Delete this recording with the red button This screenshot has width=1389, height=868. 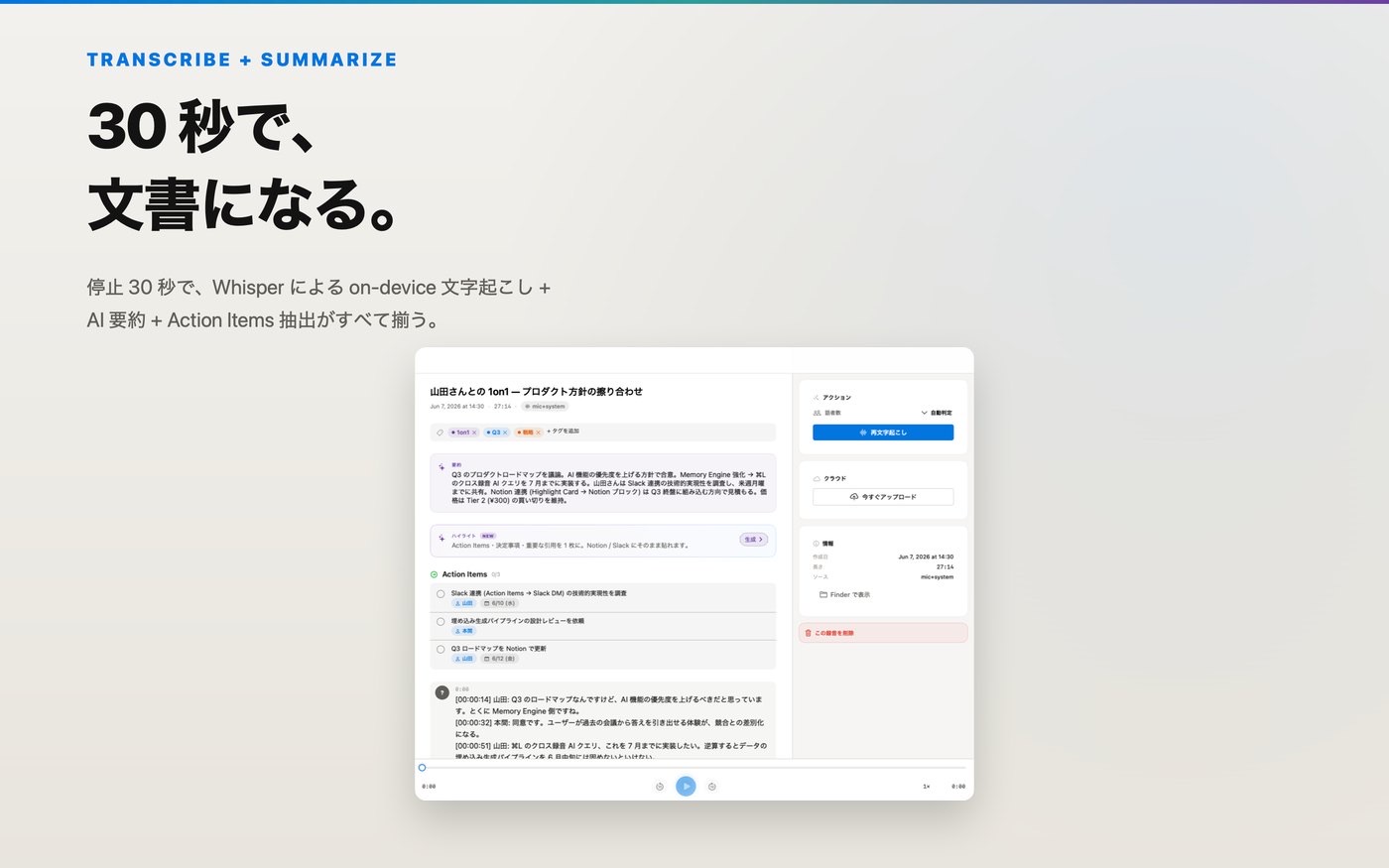click(883, 633)
